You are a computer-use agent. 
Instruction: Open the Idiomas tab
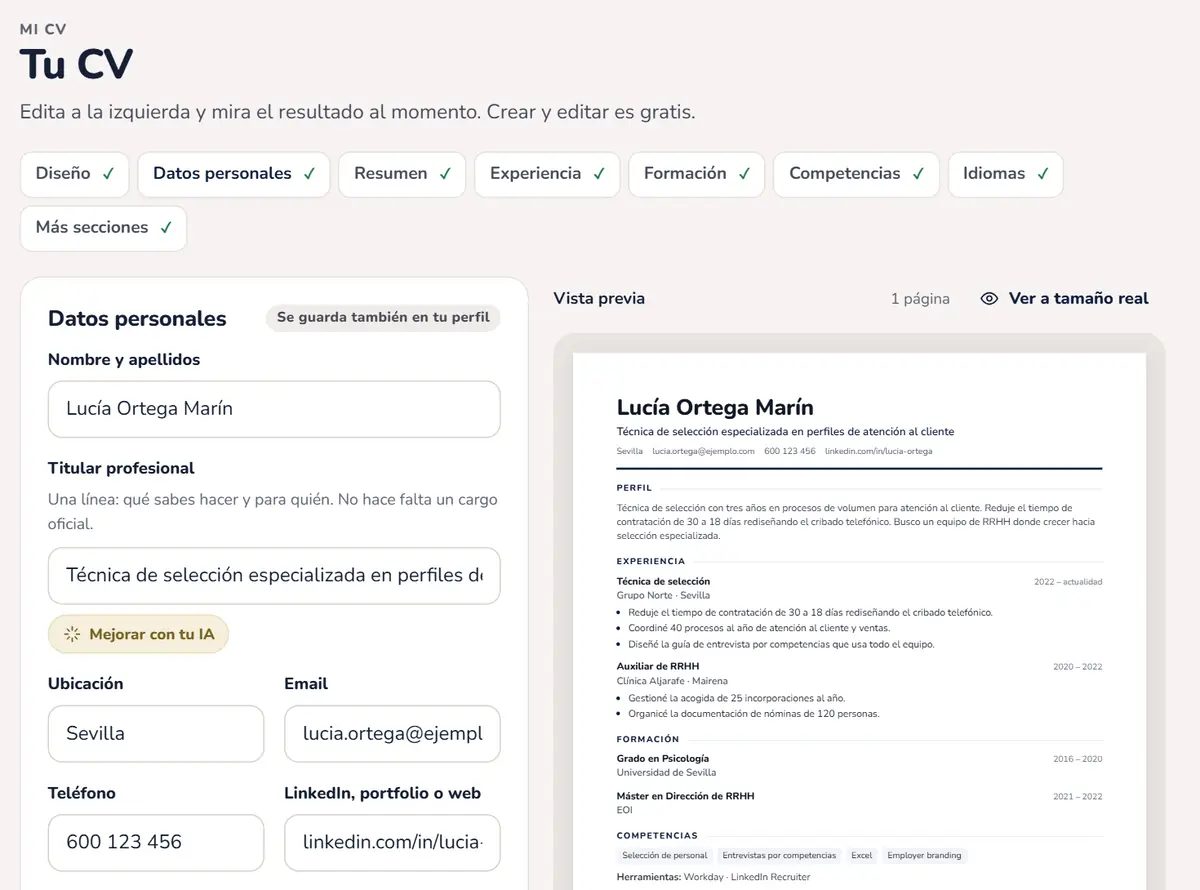pyautogui.click(x=1005, y=174)
